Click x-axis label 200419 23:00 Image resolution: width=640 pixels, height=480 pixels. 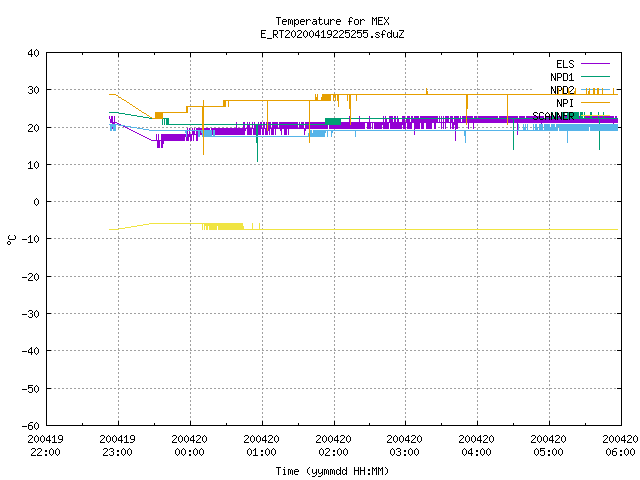pos(118,446)
